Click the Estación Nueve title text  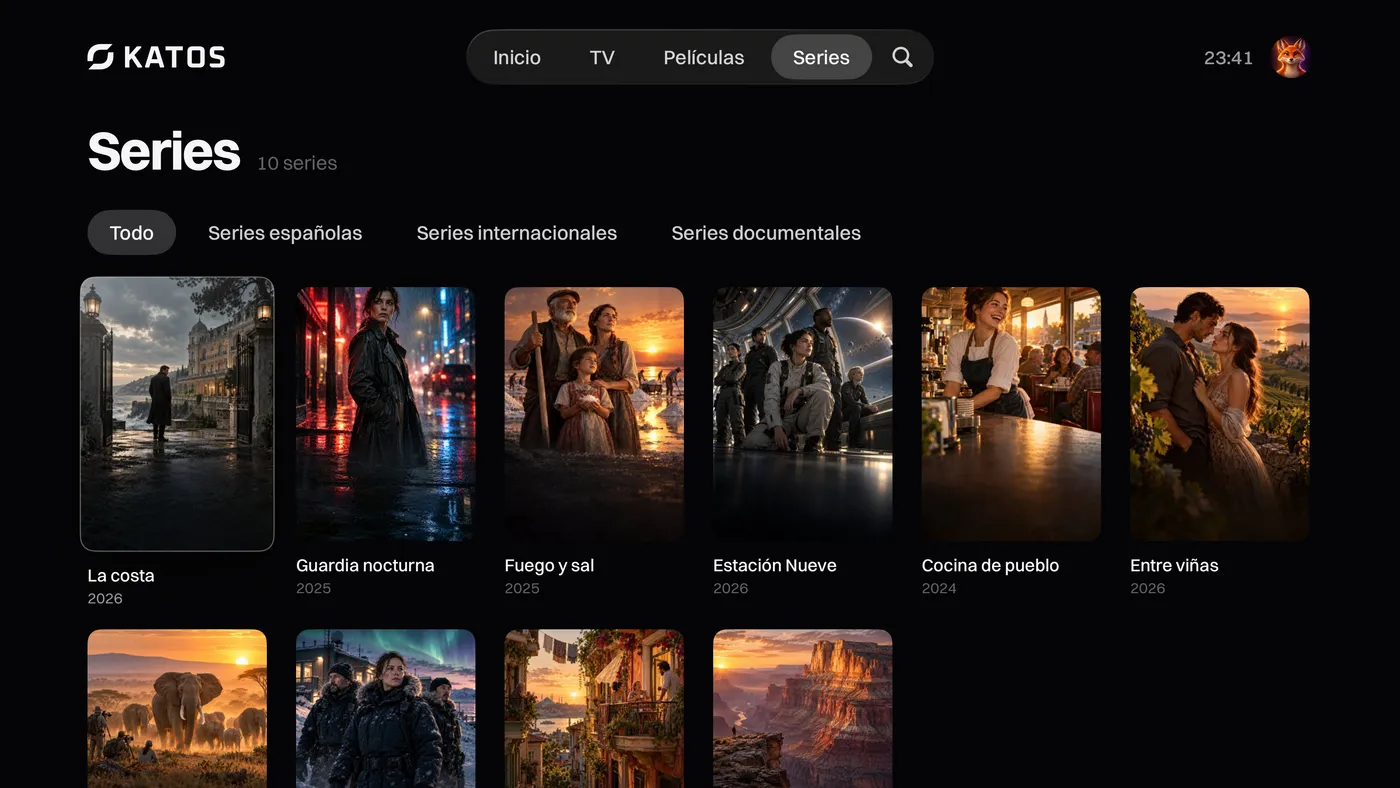pyautogui.click(x=775, y=565)
